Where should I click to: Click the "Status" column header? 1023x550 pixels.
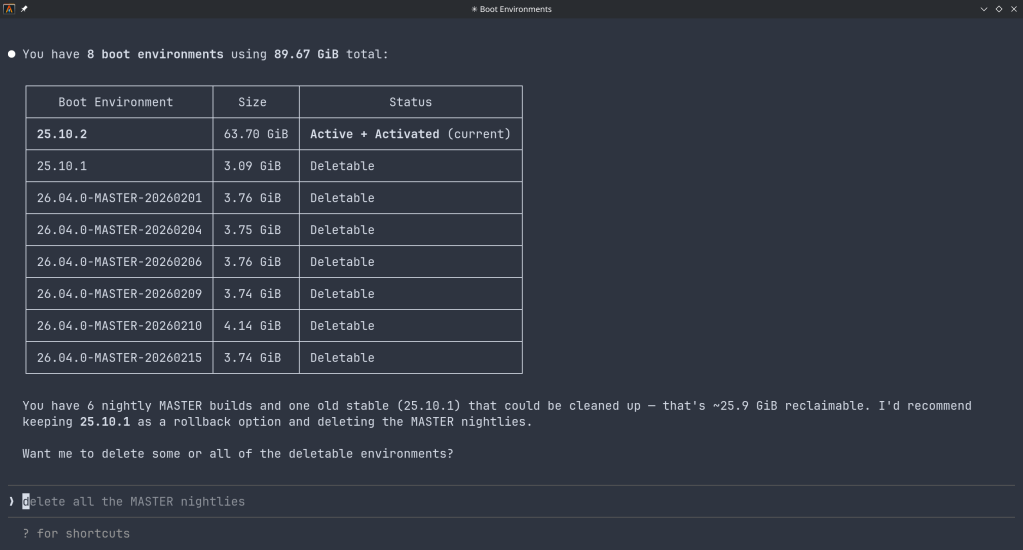410,102
